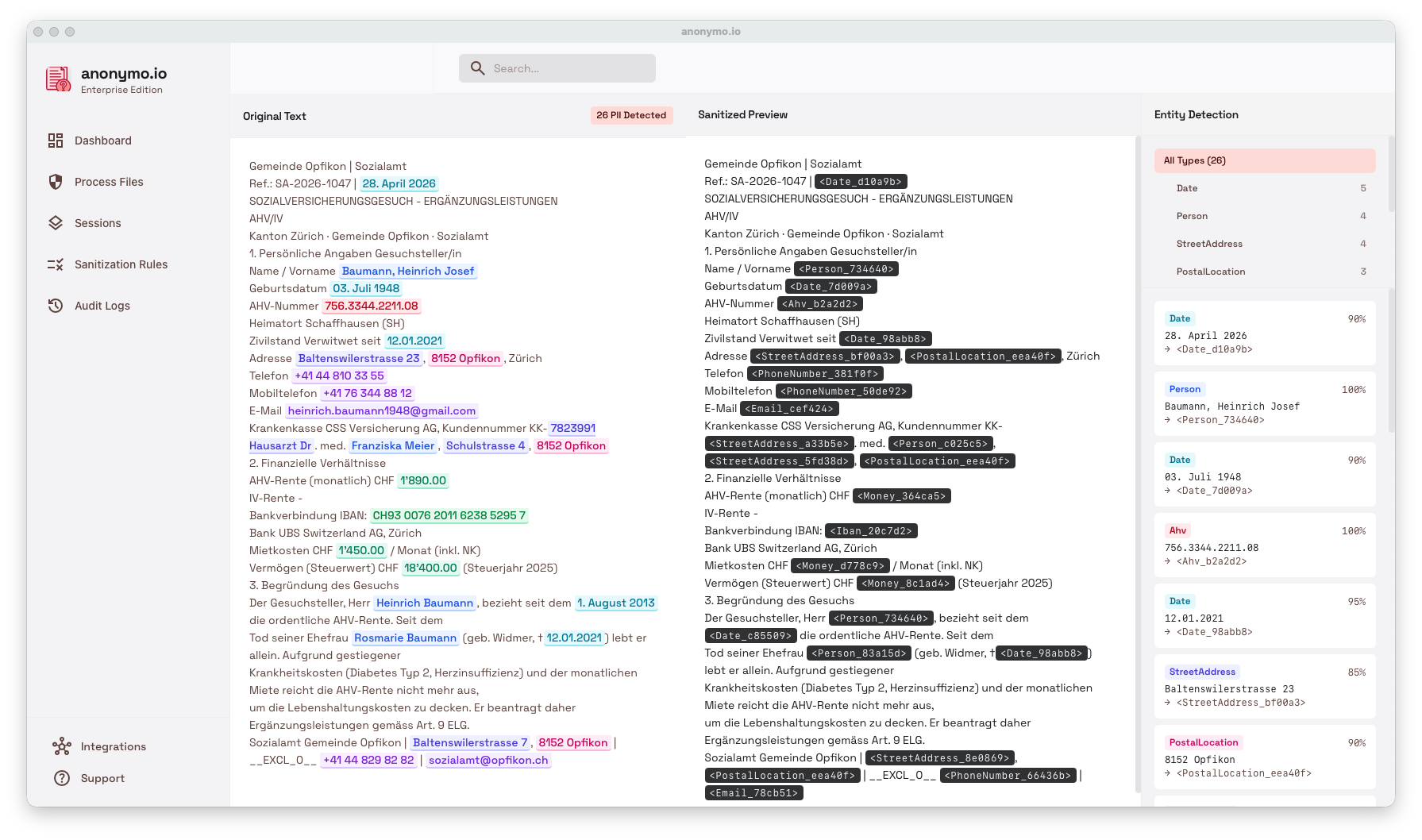This screenshot has height=840, width=1422.
Task: Open the Ahv 756.3344.2211.08 card
Action: [x=1265, y=545]
